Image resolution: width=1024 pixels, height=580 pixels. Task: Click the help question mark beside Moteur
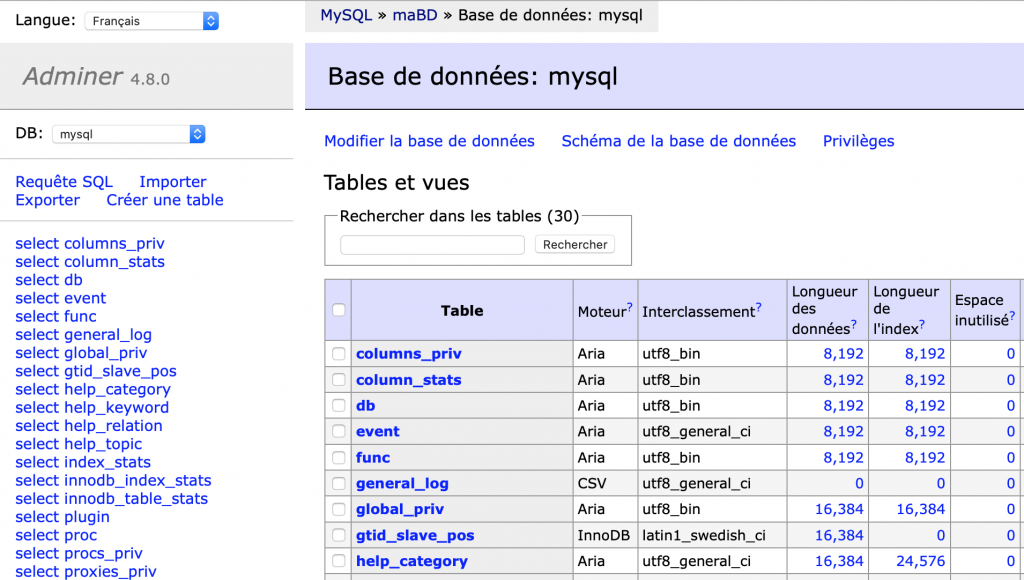(x=630, y=307)
